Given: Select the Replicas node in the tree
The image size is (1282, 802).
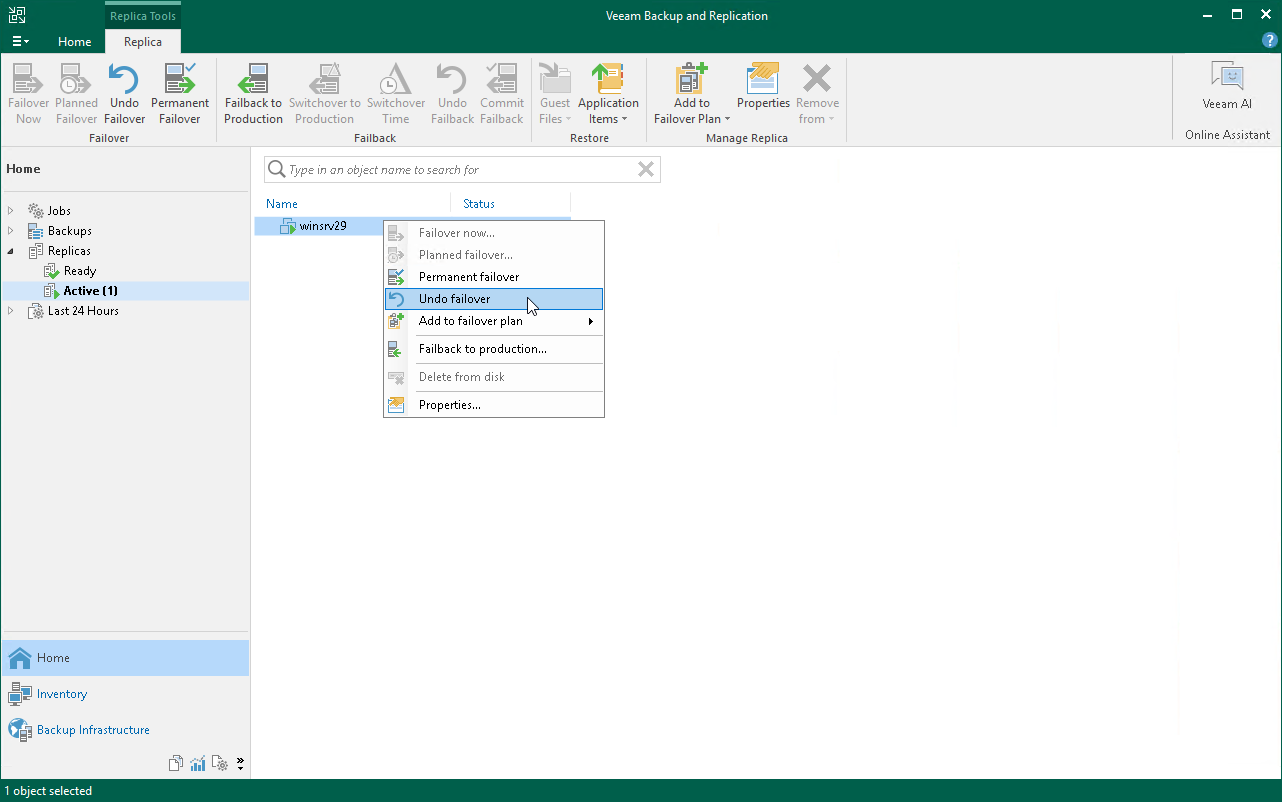Looking at the screenshot, I should [x=69, y=251].
